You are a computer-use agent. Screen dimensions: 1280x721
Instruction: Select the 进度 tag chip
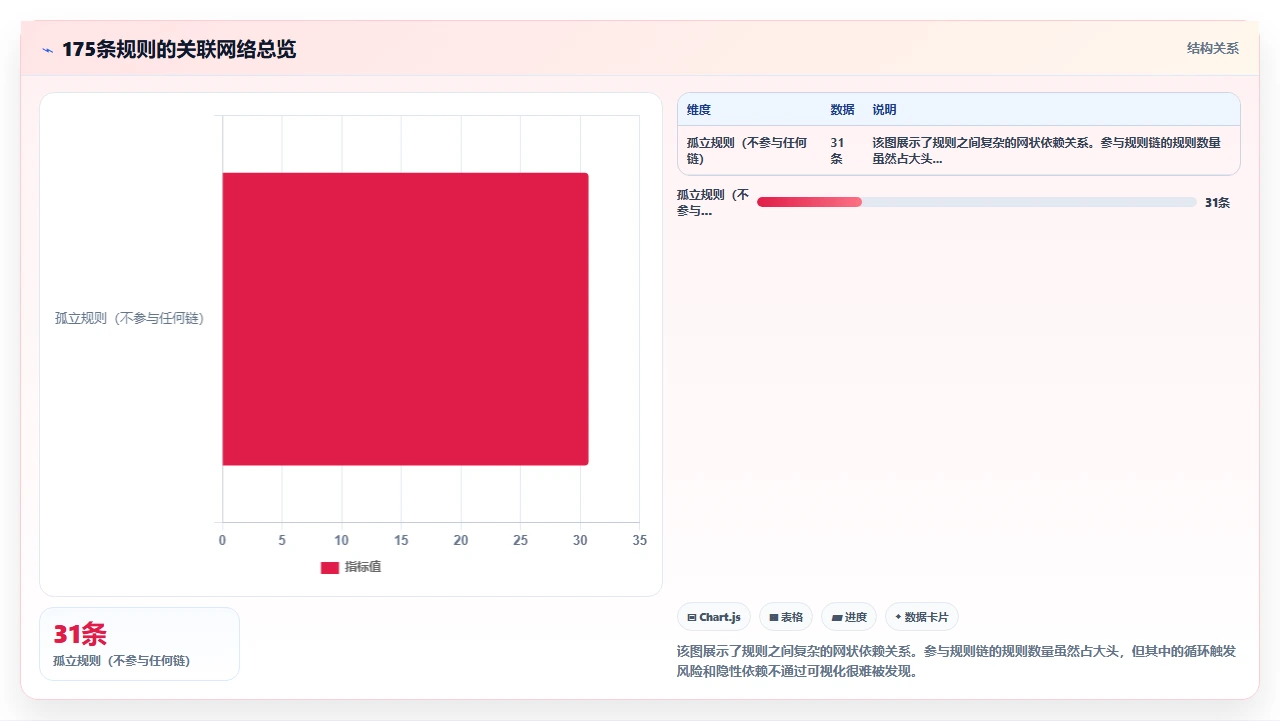(x=849, y=617)
